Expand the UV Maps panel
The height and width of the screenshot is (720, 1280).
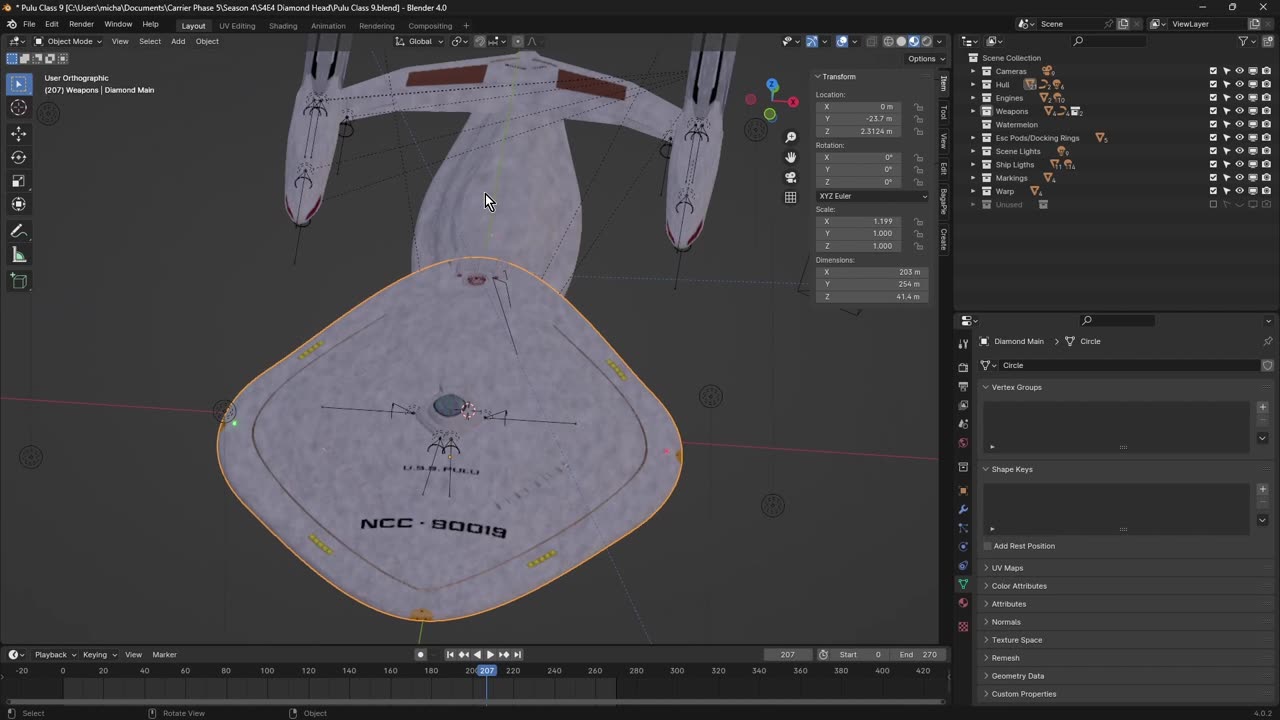1007,568
